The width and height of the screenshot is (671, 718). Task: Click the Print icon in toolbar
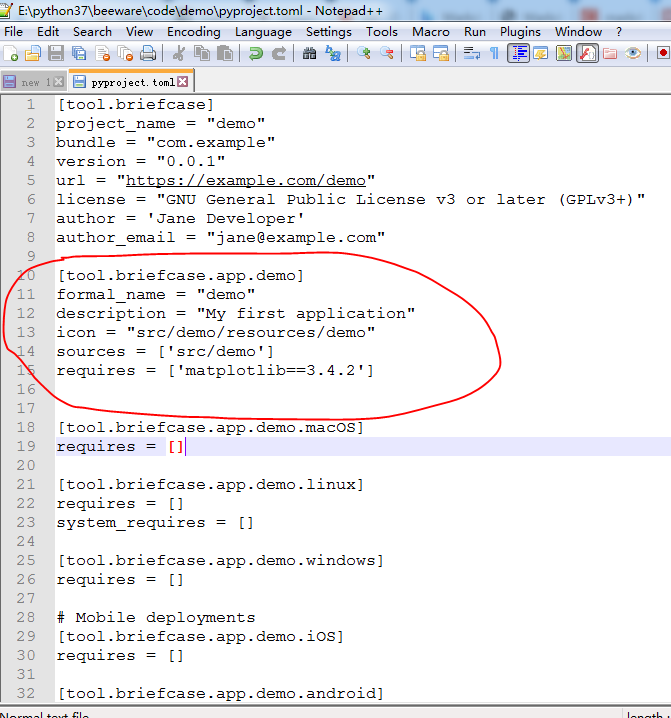point(147,54)
